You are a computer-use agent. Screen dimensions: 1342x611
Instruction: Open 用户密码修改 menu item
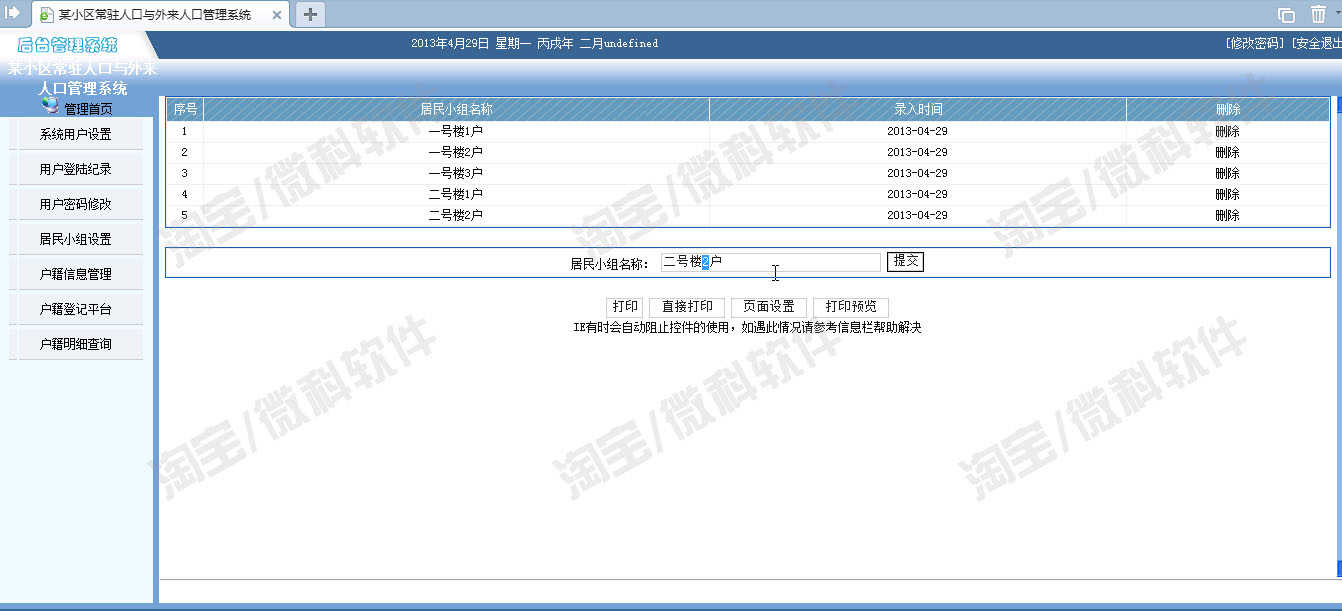coord(76,204)
